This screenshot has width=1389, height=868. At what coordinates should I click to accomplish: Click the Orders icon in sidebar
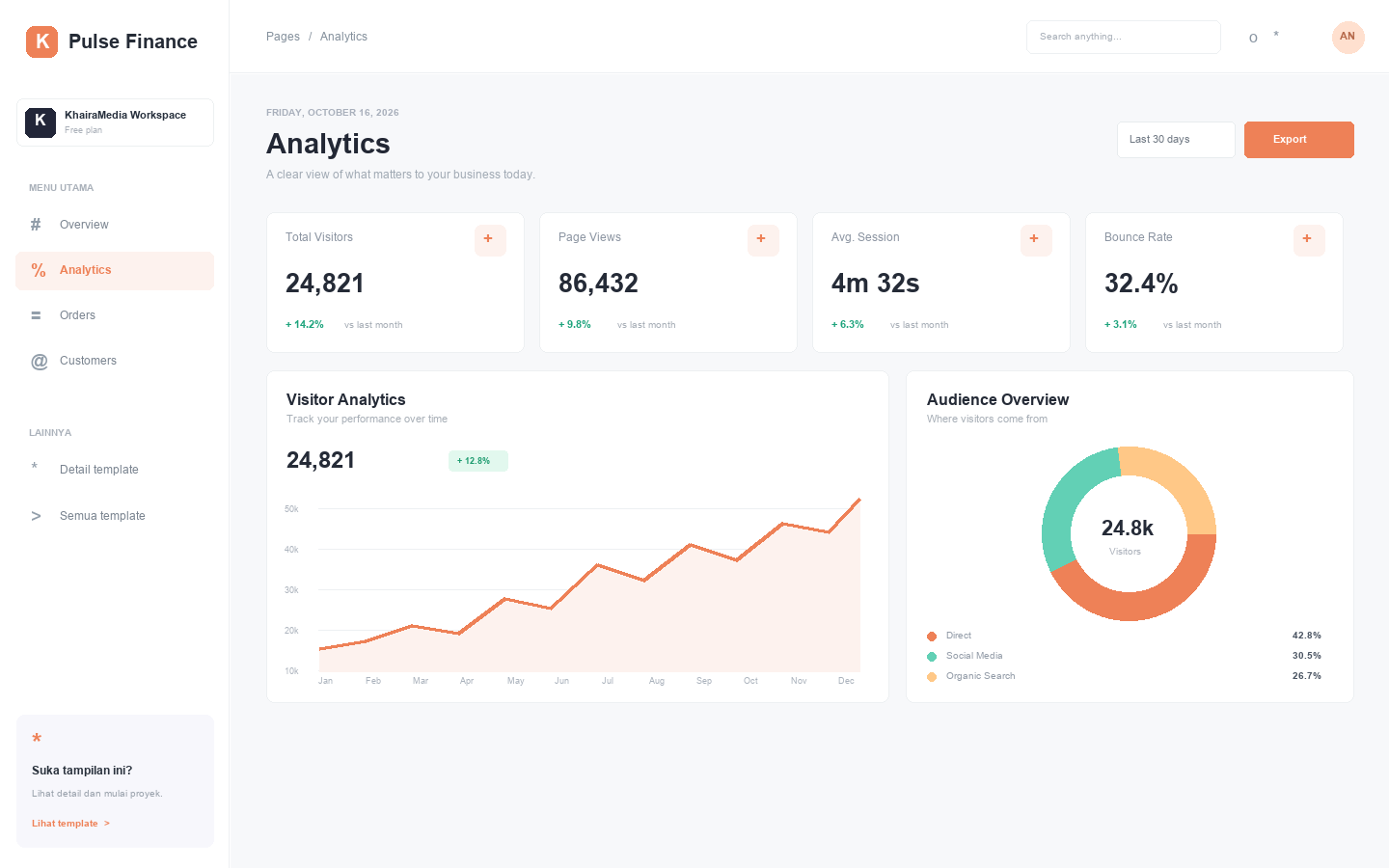pos(36,315)
